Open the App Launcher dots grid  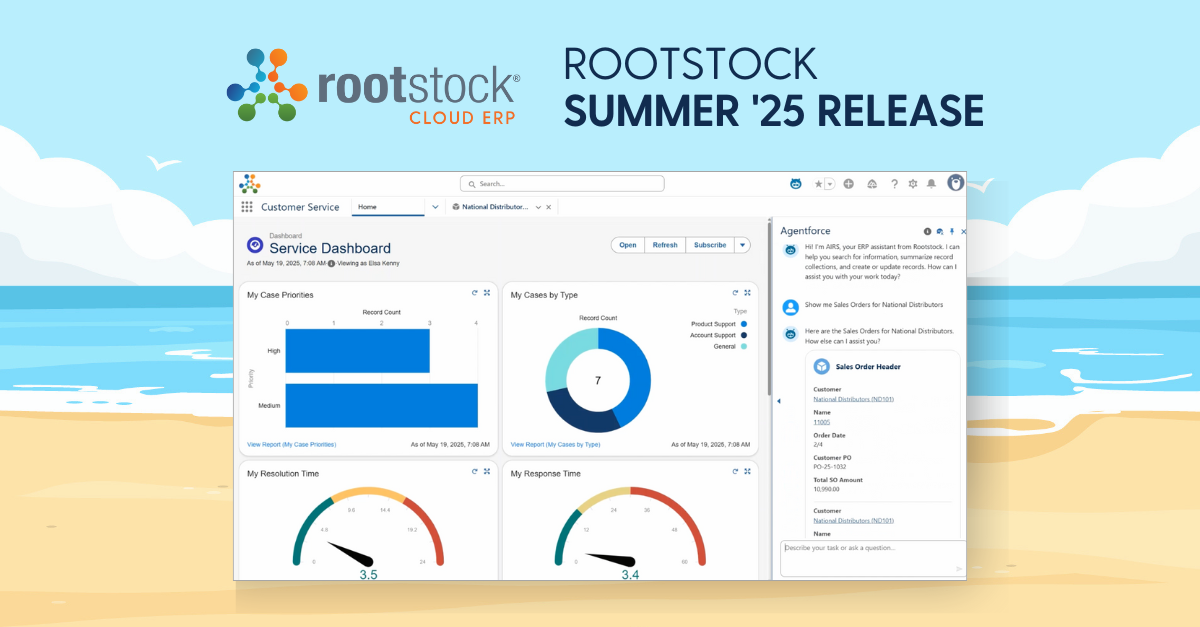coord(247,207)
